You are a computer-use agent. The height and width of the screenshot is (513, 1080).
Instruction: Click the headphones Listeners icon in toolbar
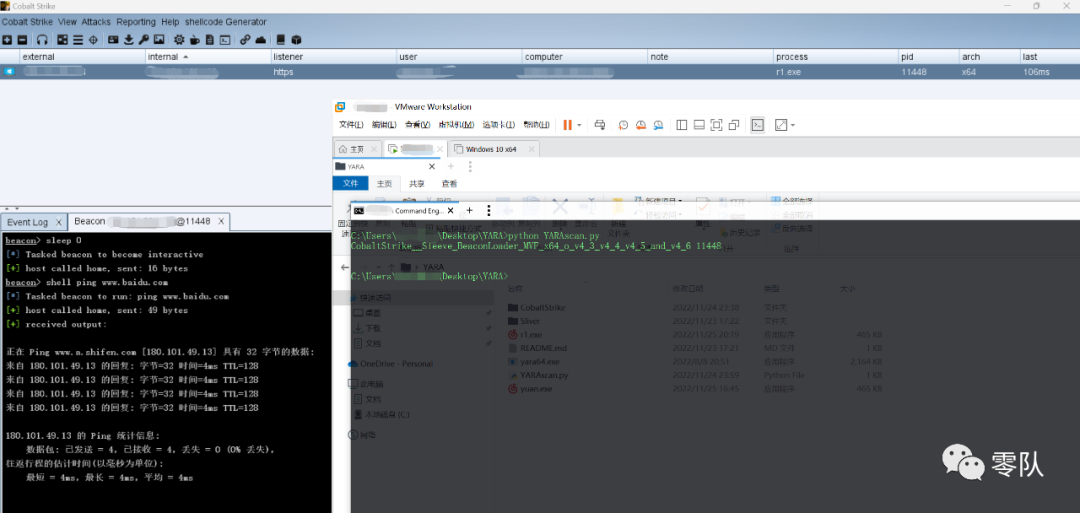tap(42, 40)
